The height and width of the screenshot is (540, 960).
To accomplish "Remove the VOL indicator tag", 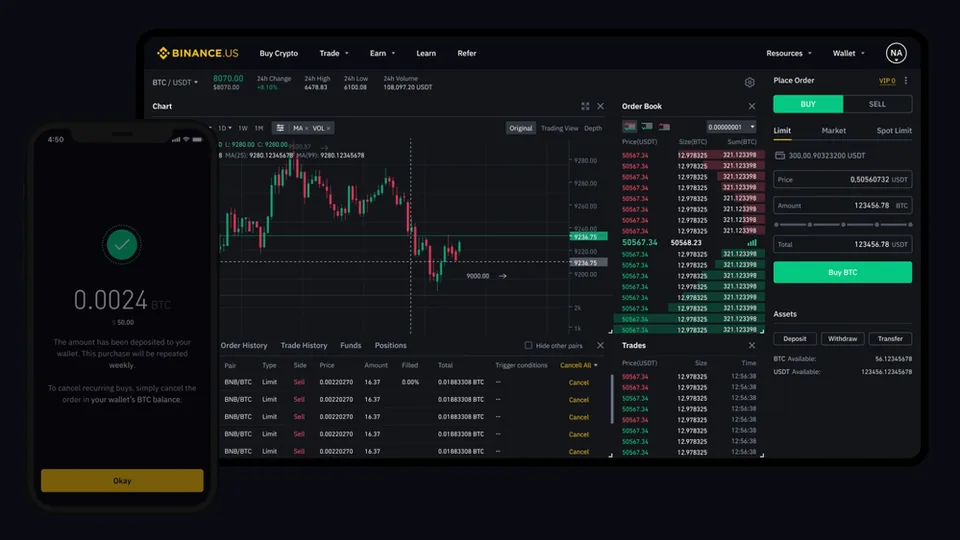I will (x=329, y=129).
